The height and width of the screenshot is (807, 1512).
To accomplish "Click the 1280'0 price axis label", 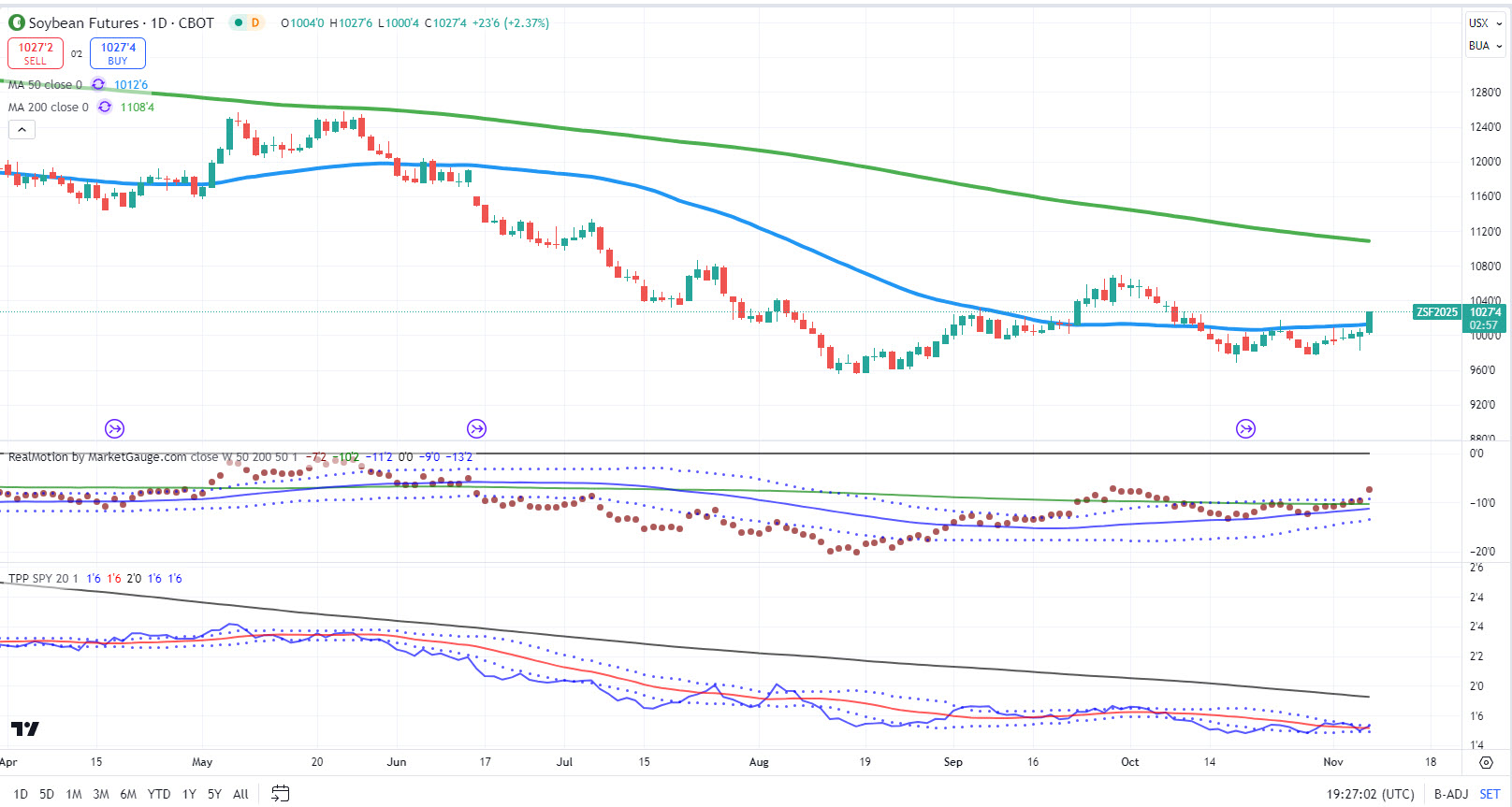I will point(1485,92).
